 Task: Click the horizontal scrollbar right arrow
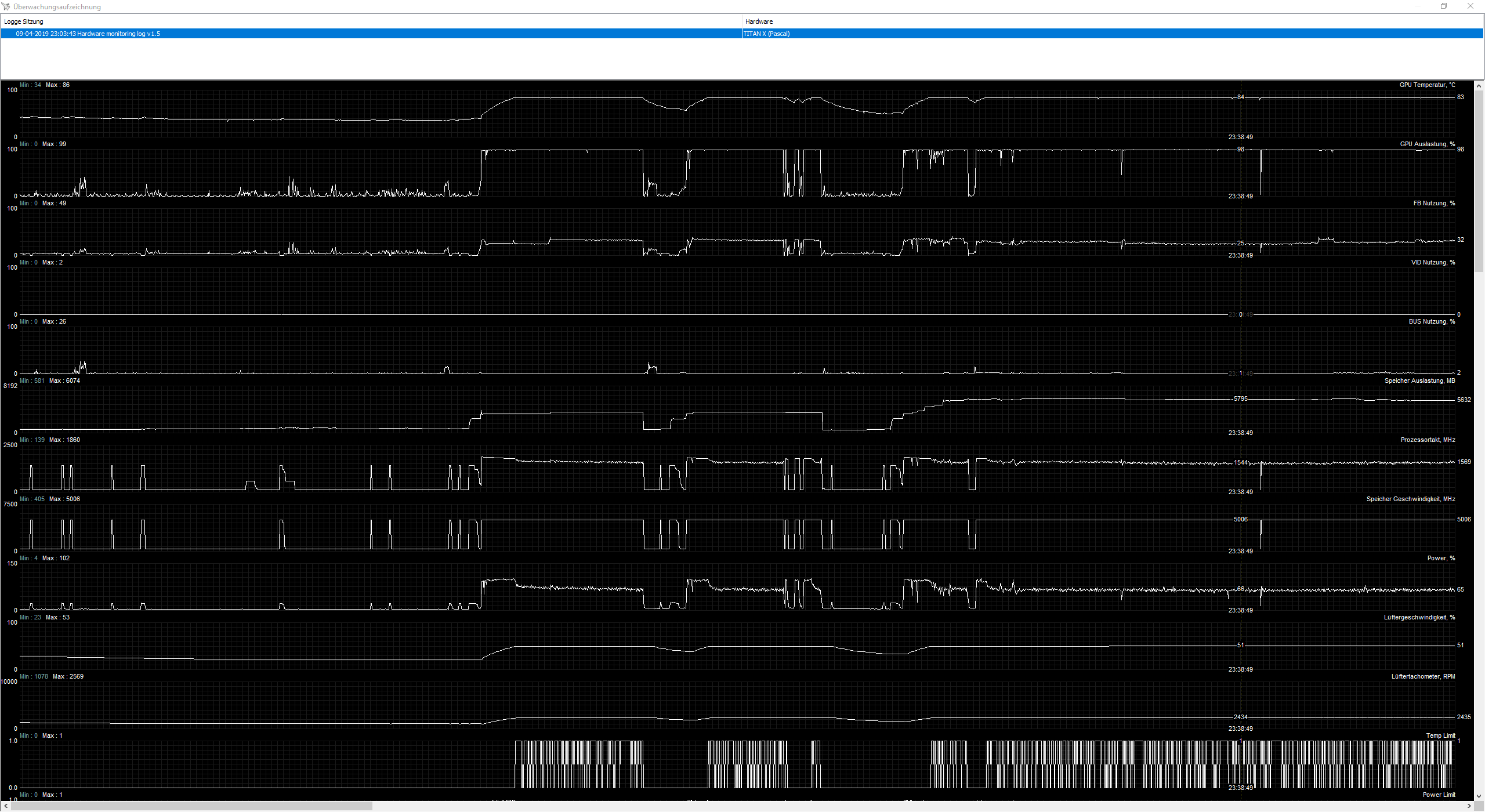click(x=1469, y=806)
